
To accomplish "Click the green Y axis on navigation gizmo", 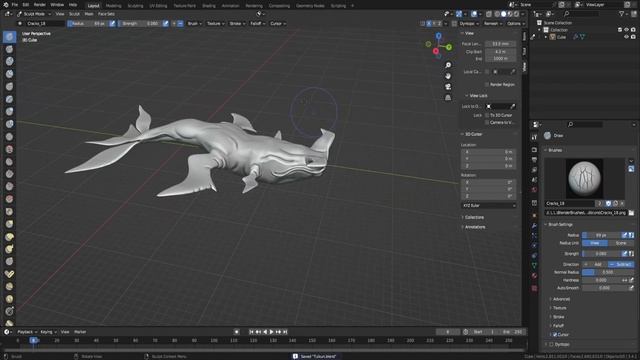I will [449, 47].
